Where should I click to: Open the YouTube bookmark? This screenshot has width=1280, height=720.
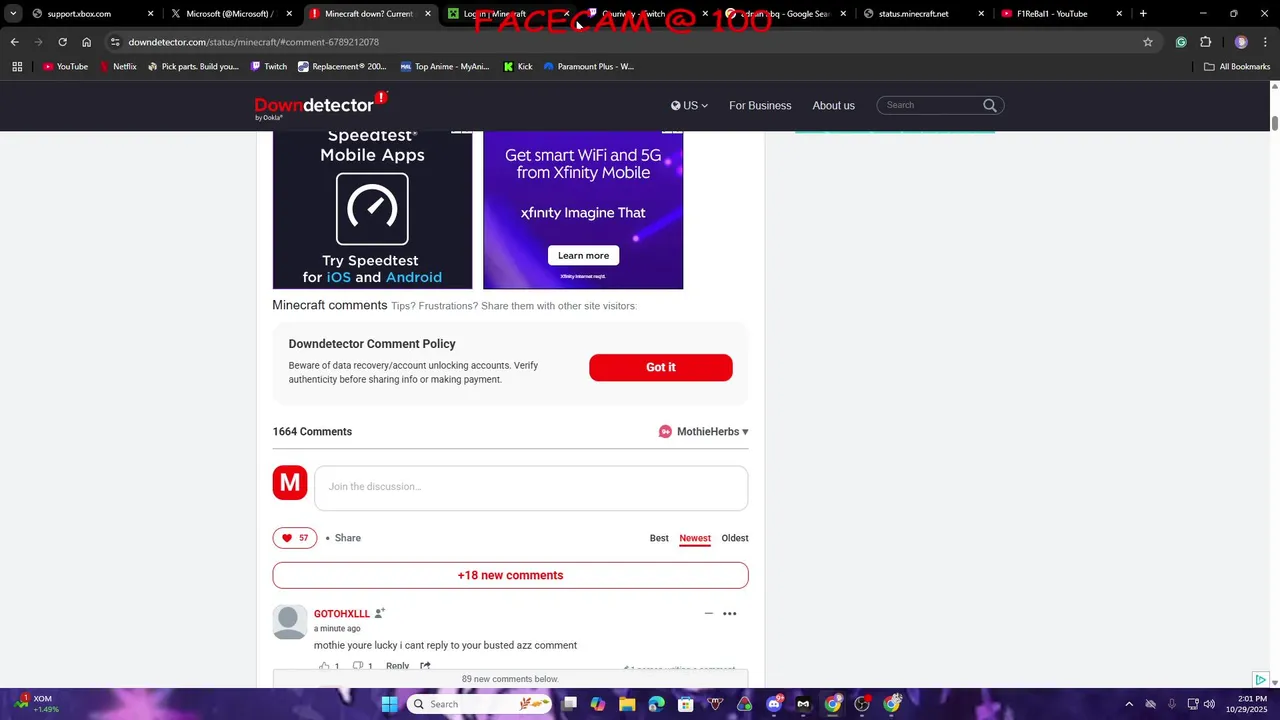tap(65, 67)
